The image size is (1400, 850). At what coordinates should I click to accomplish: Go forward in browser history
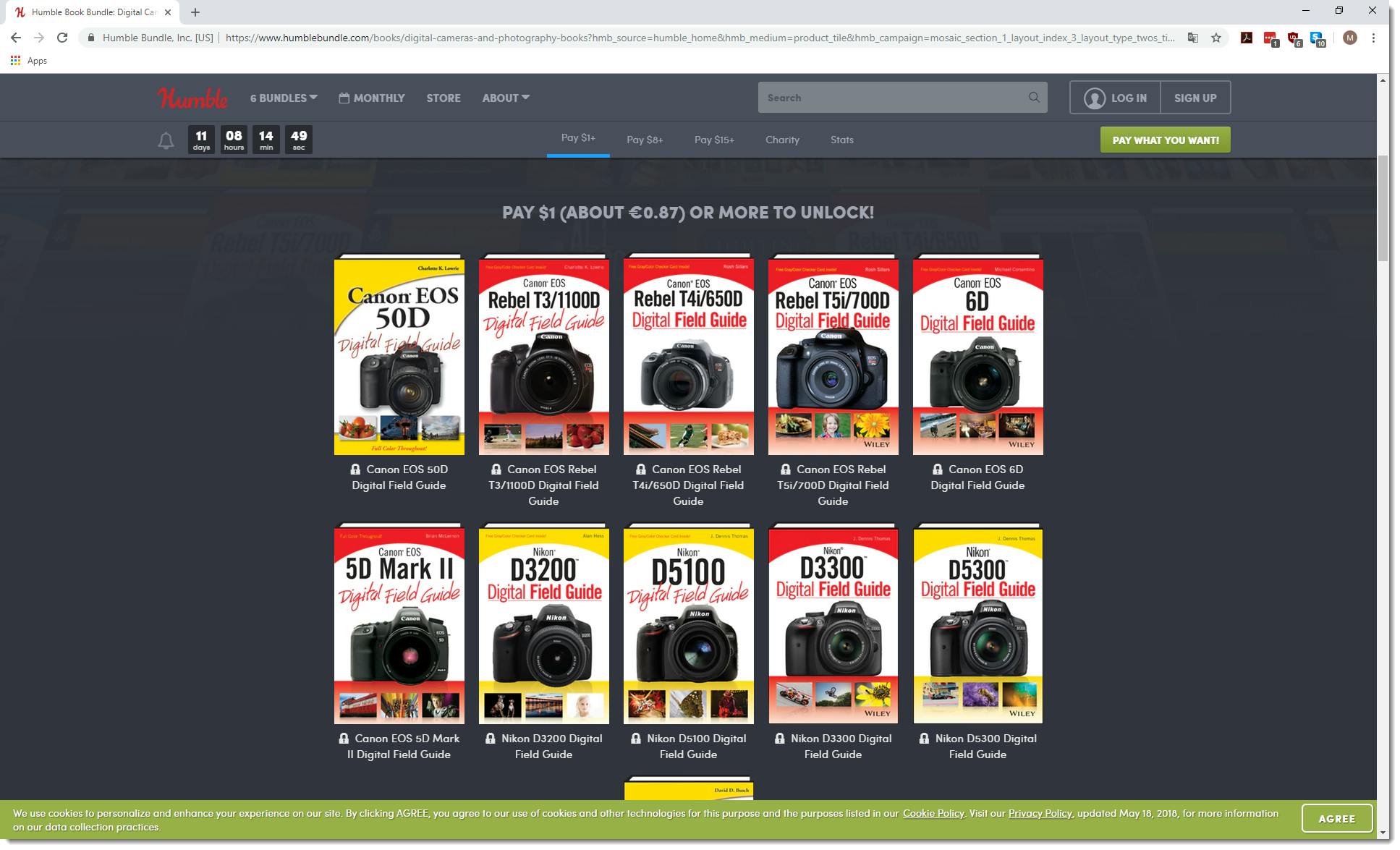tap(39, 38)
